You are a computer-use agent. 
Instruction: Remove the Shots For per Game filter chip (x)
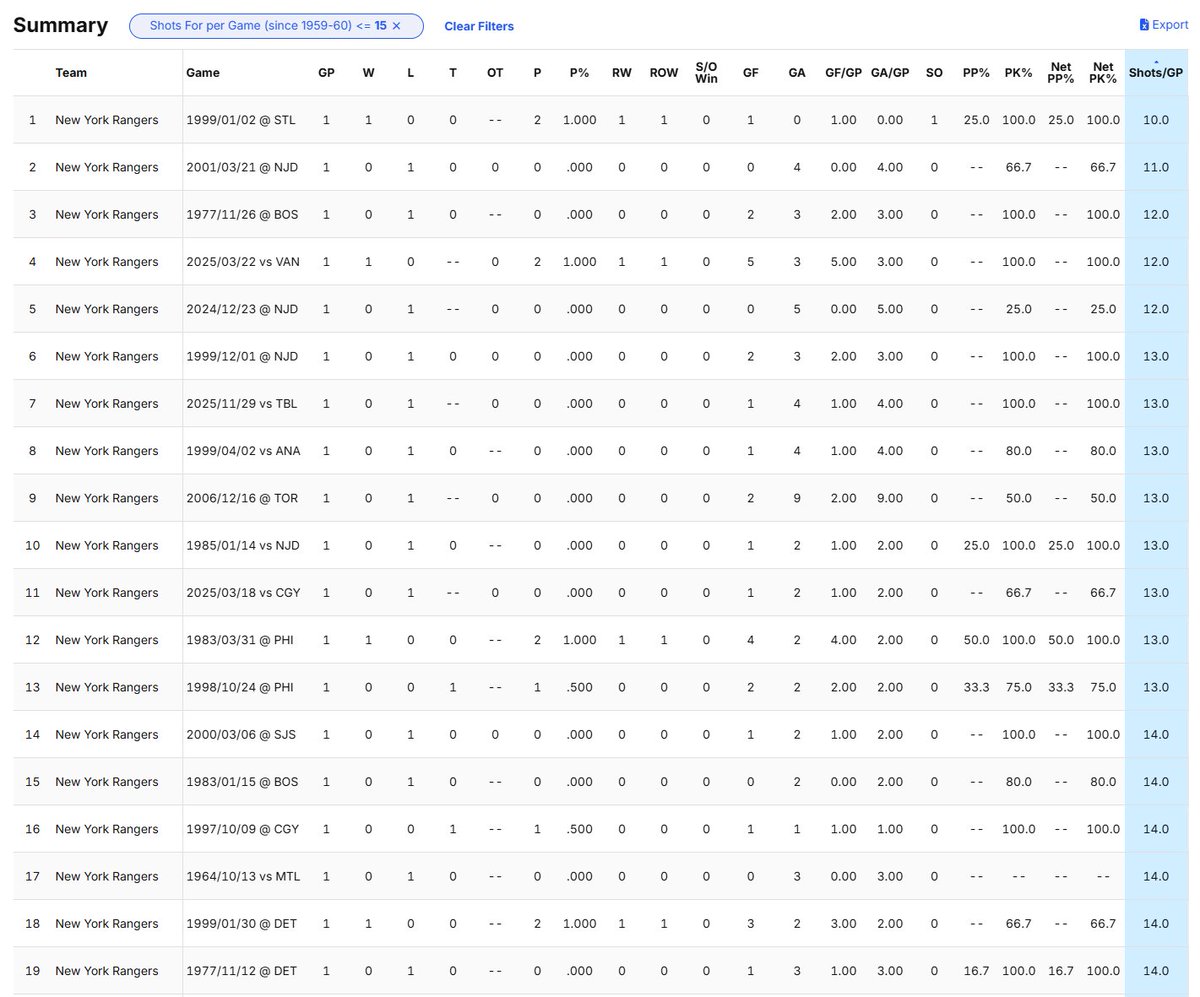[x=396, y=26]
